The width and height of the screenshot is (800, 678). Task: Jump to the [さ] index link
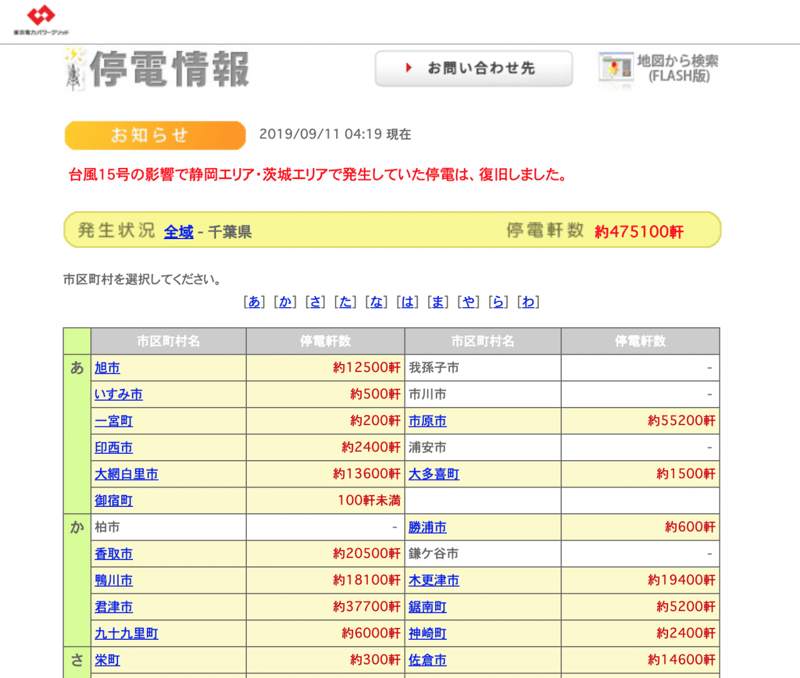315,302
